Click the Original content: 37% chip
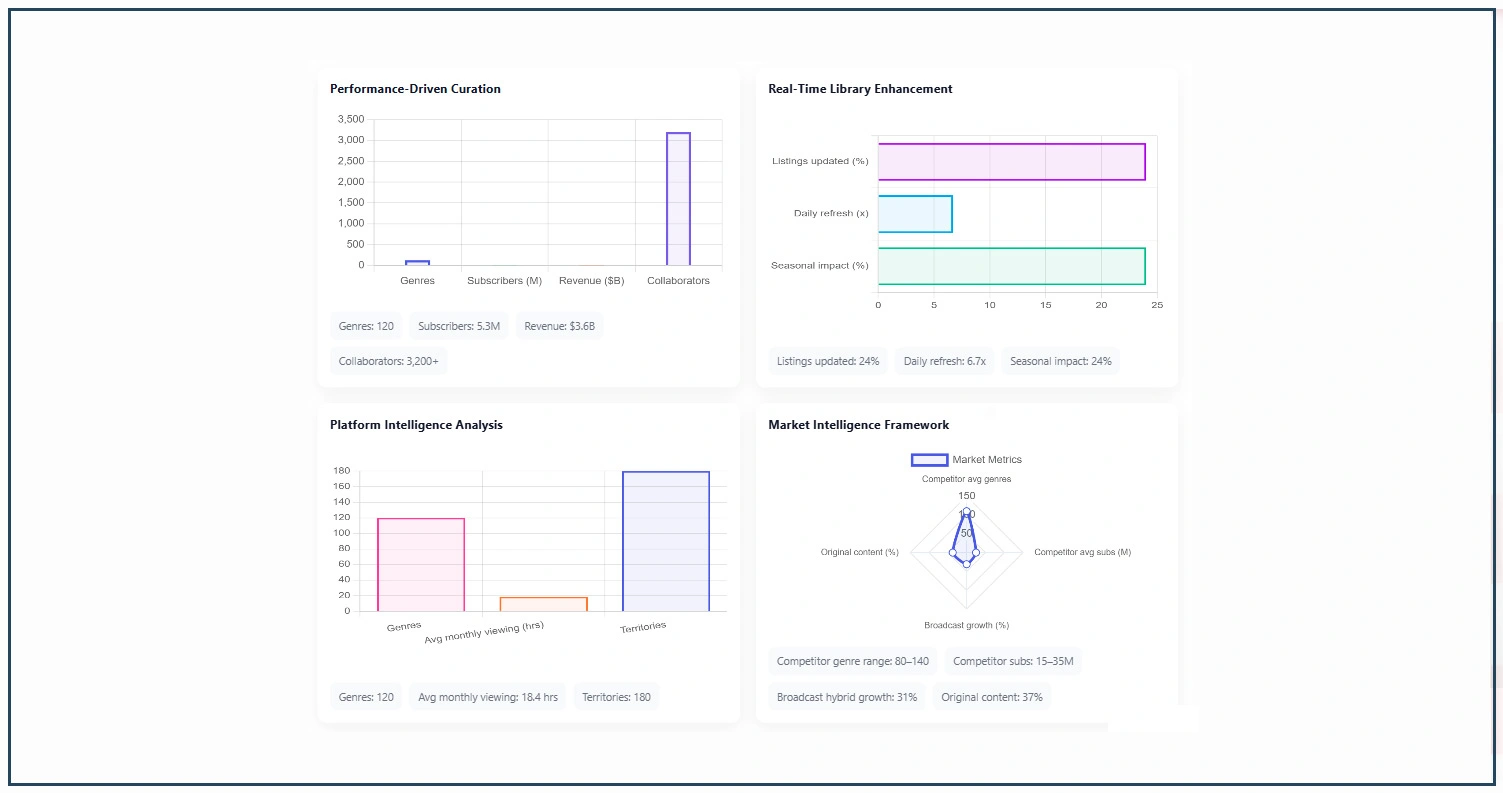Viewport: 1503px width, 793px height. pos(991,697)
